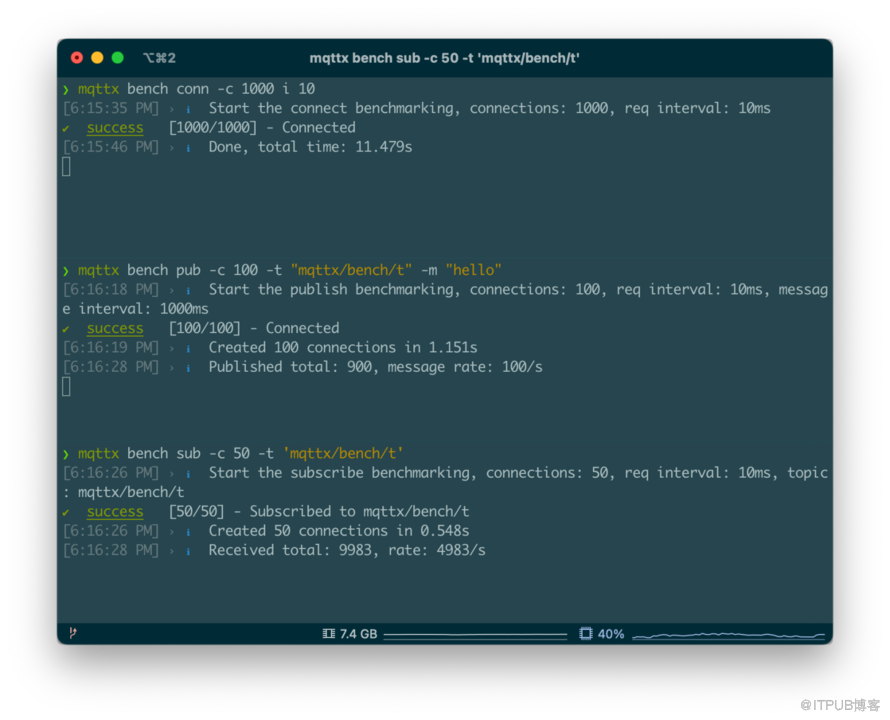Click the info icon on 'Done, total time' line
This screenshot has height=720, width=890.
pos(188,148)
